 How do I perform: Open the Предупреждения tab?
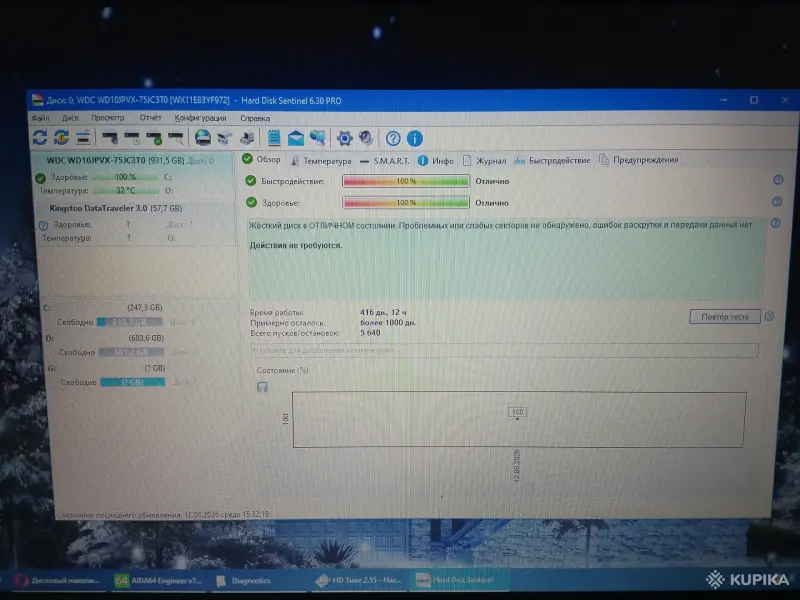click(x=638, y=160)
